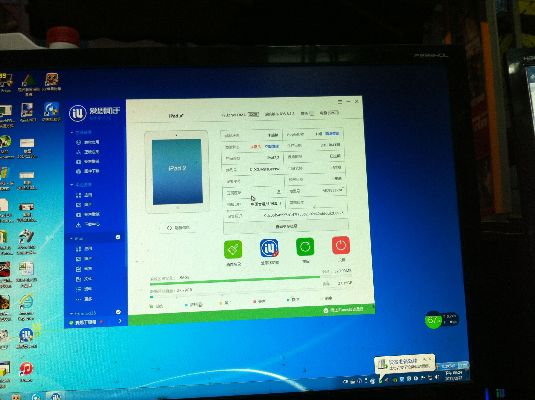This screenshot has width=535, height=400.
Task: Click the pencil edit icon beside iPad name
Action: 182,116
